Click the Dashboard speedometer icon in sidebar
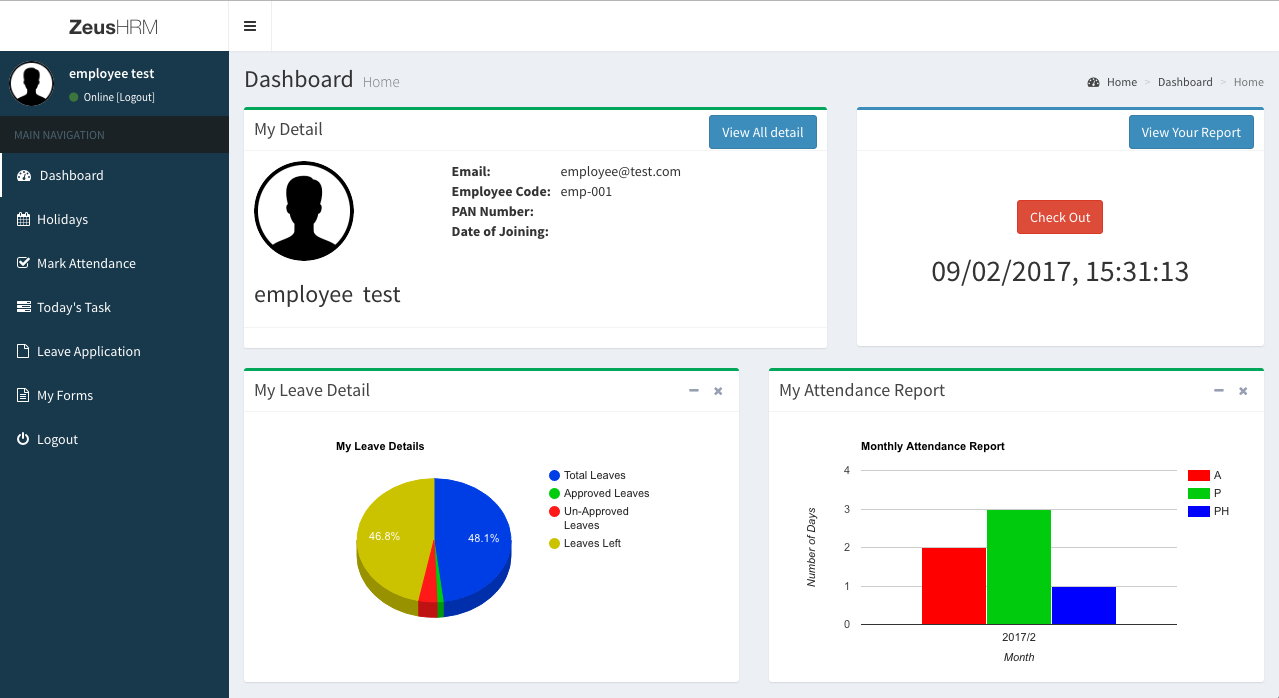Viewport: 1279px width, 698px height. click(24, 176)
